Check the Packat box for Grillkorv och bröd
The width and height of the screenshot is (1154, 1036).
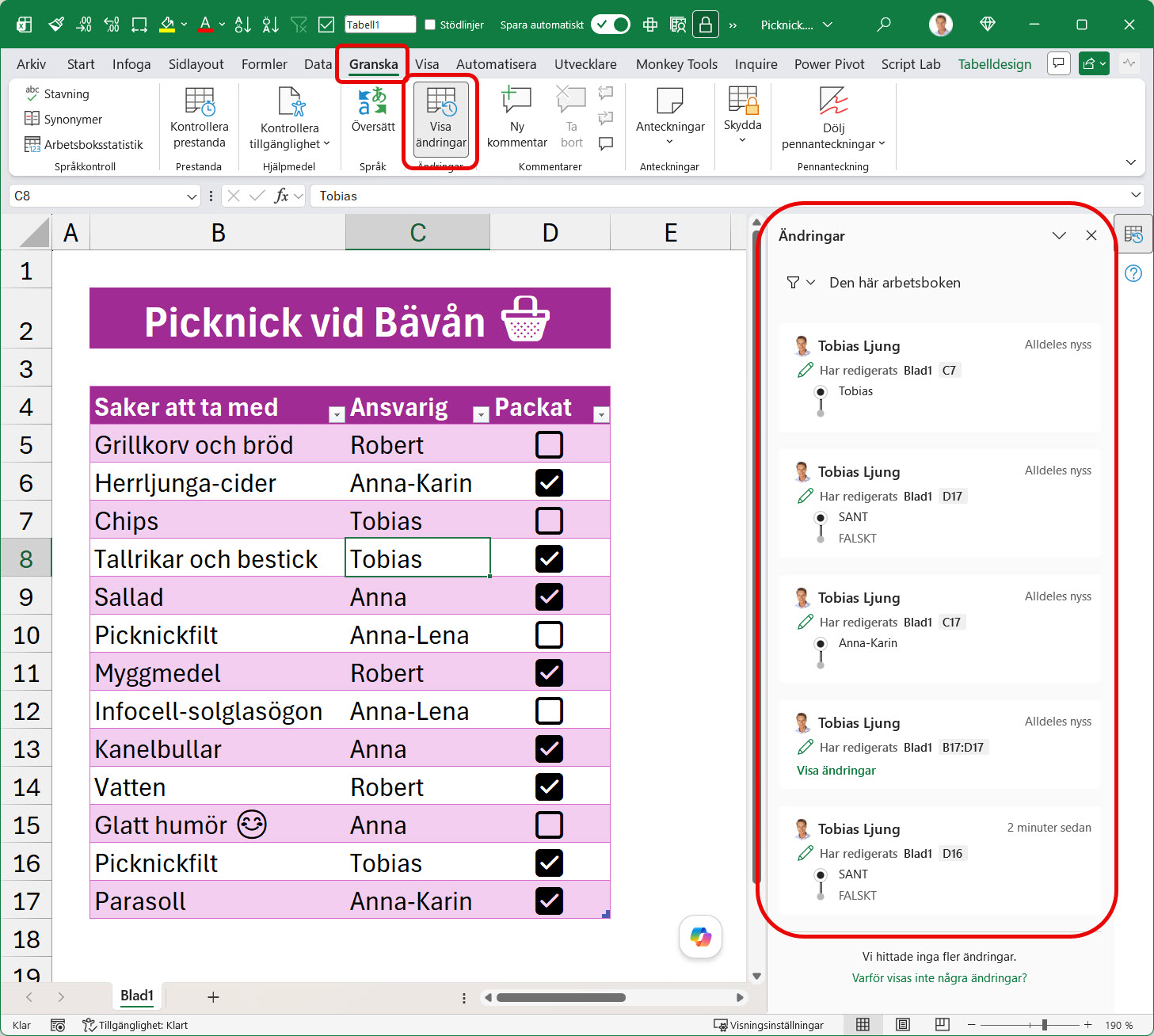click(x=550, y=444)
